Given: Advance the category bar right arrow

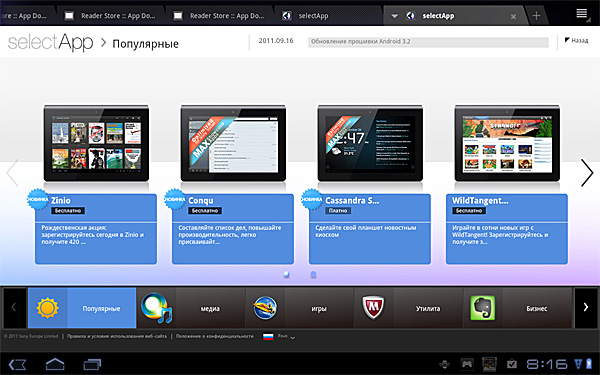Looking at the screenshot, I should tap(586, 307).
